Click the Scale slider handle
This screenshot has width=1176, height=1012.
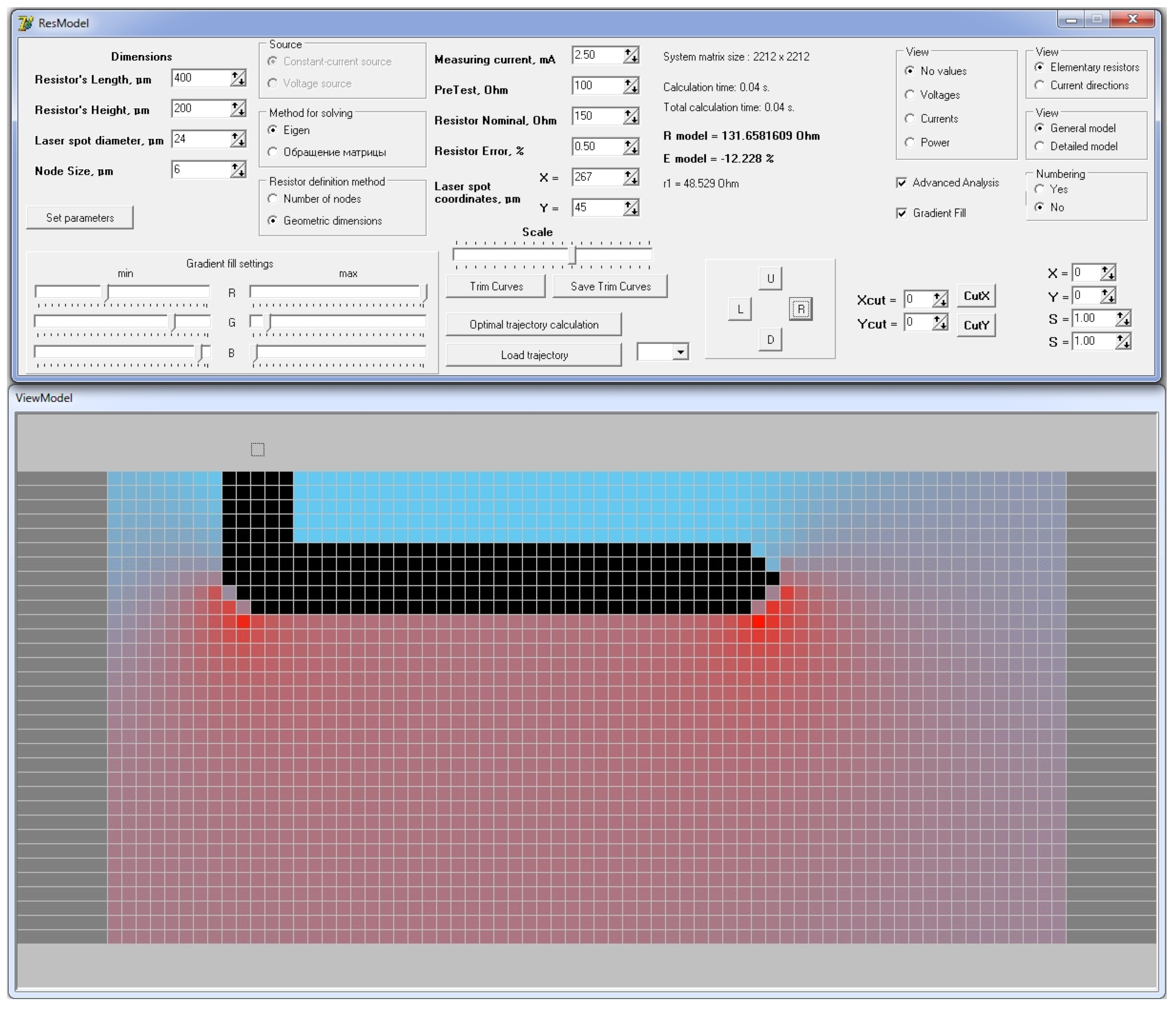click(x=572, y=255)
